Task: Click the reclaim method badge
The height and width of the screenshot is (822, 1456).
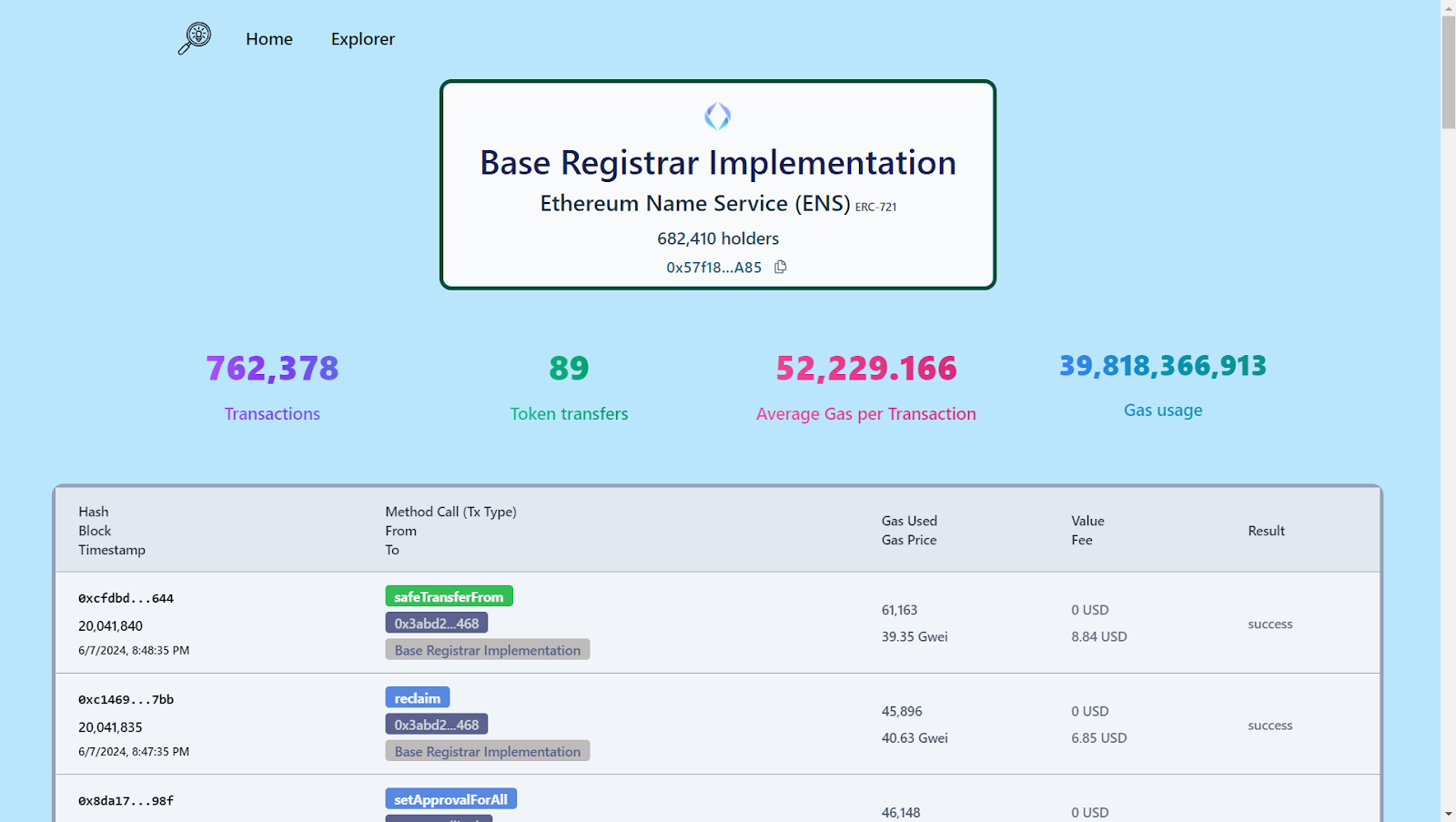Action: 418,697
